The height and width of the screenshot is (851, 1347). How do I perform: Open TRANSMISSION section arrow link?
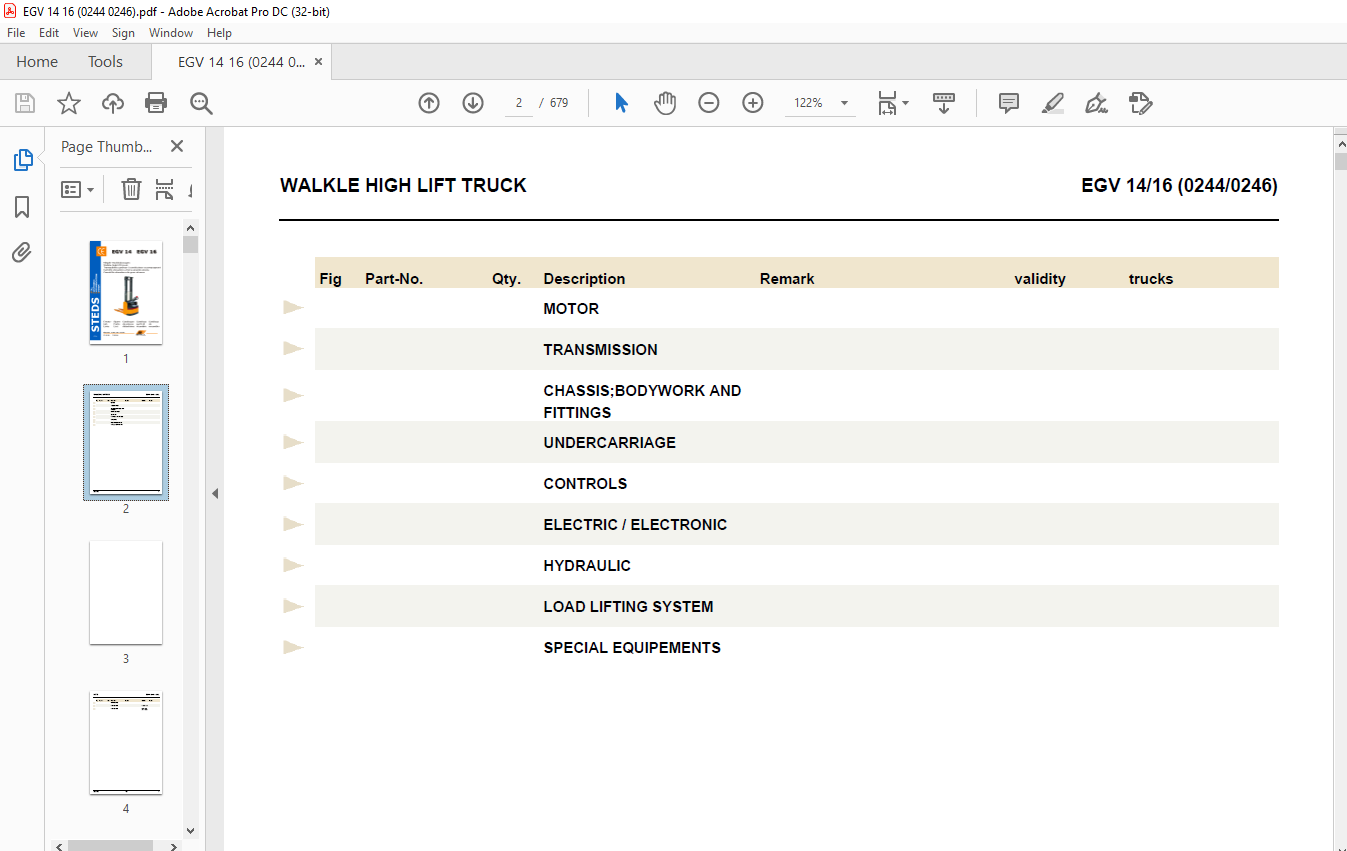[x=294, y=348]
